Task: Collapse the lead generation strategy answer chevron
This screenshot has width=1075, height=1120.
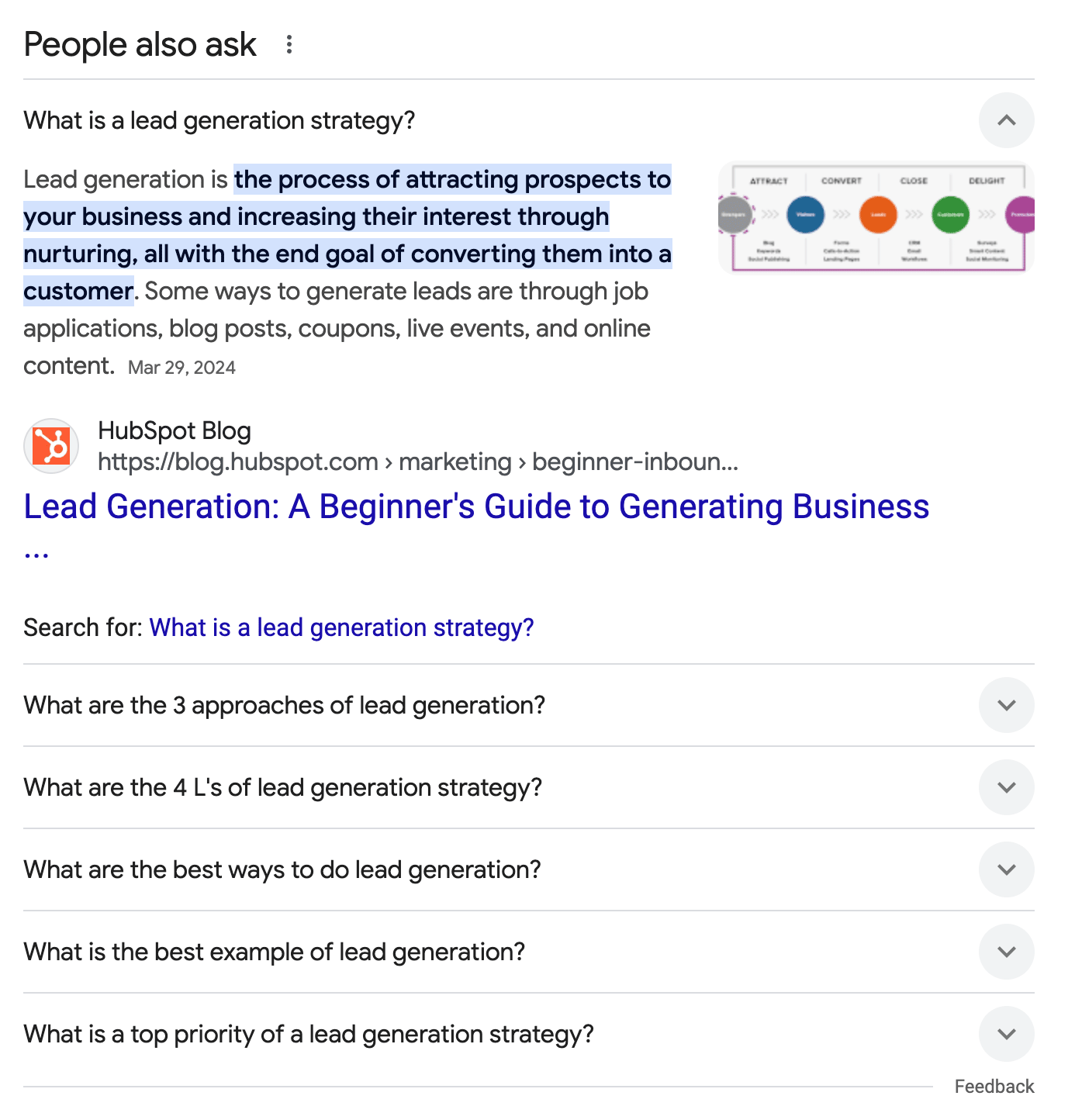Action: coord(1006,120)
